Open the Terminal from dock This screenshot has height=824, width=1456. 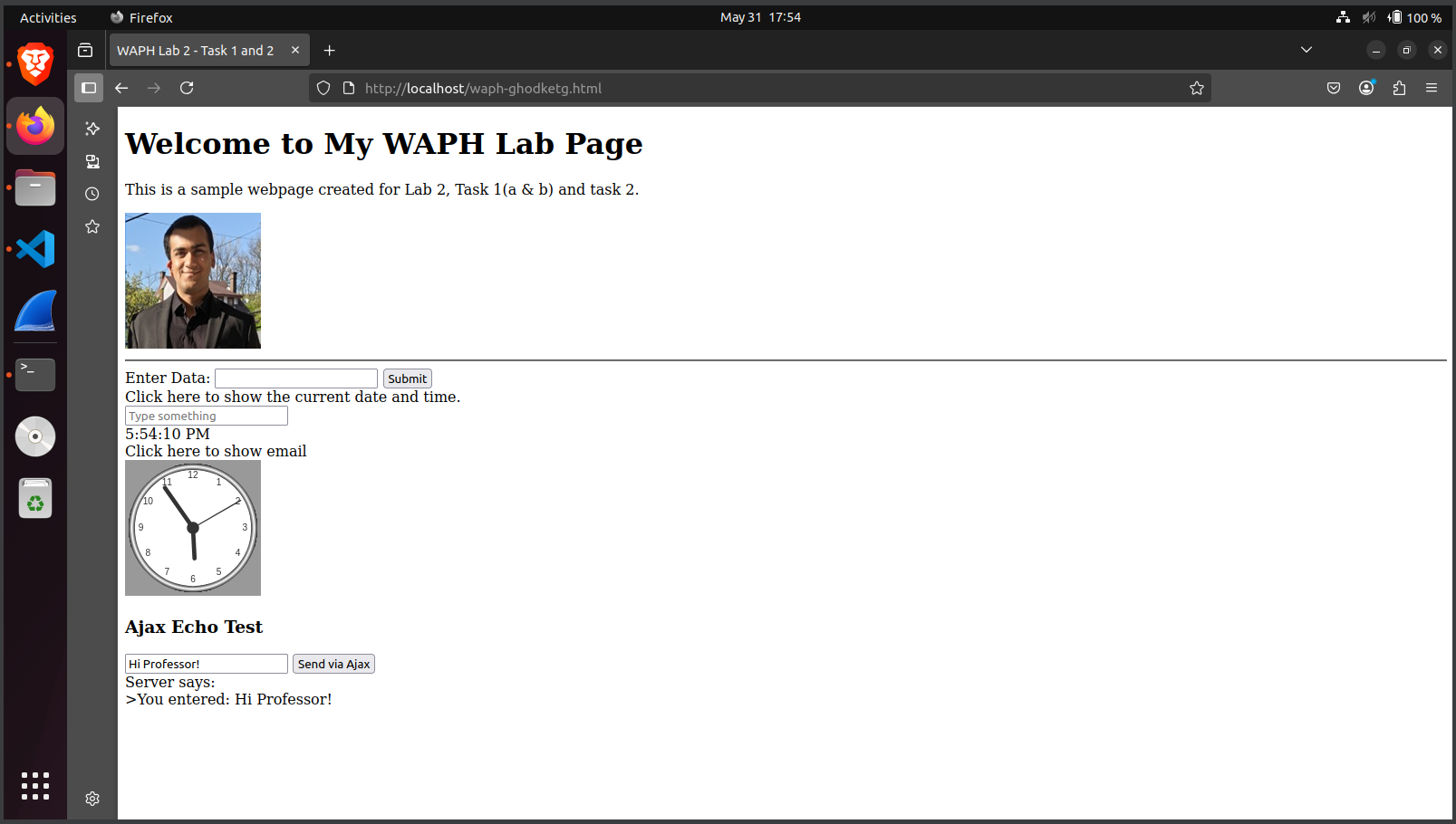point(35,374)
